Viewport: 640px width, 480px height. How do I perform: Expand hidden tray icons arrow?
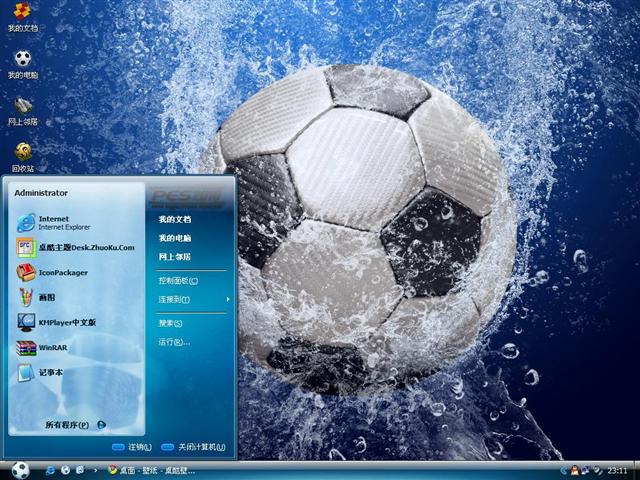coord(564,471)
